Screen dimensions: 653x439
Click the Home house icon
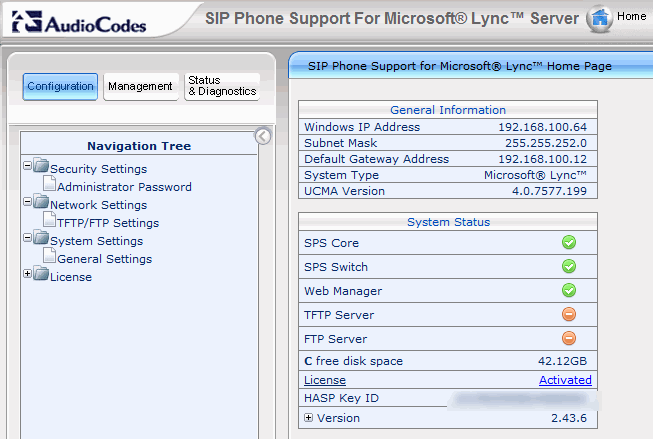point(599,18)
